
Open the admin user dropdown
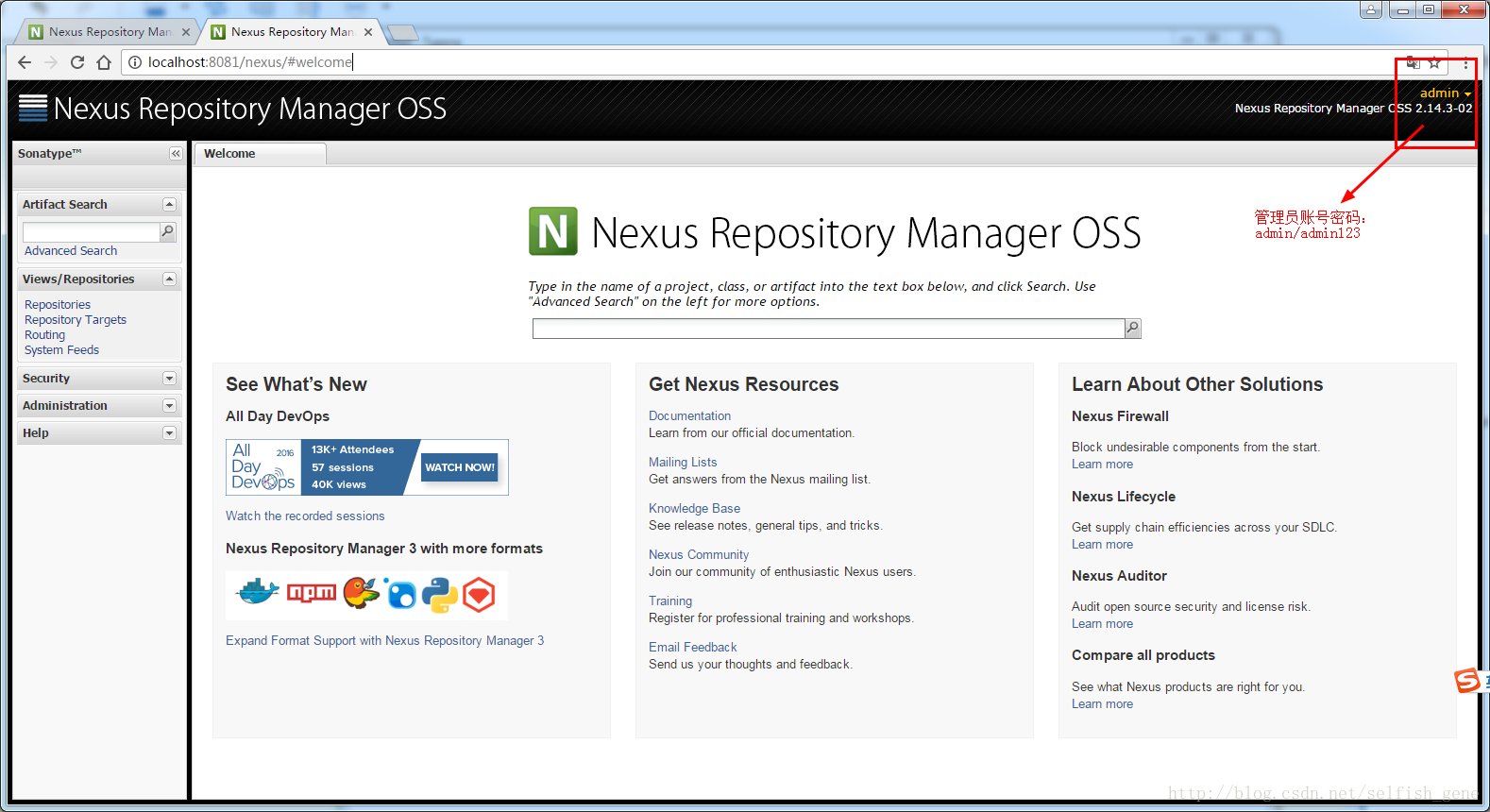[x=1446, y=93]
